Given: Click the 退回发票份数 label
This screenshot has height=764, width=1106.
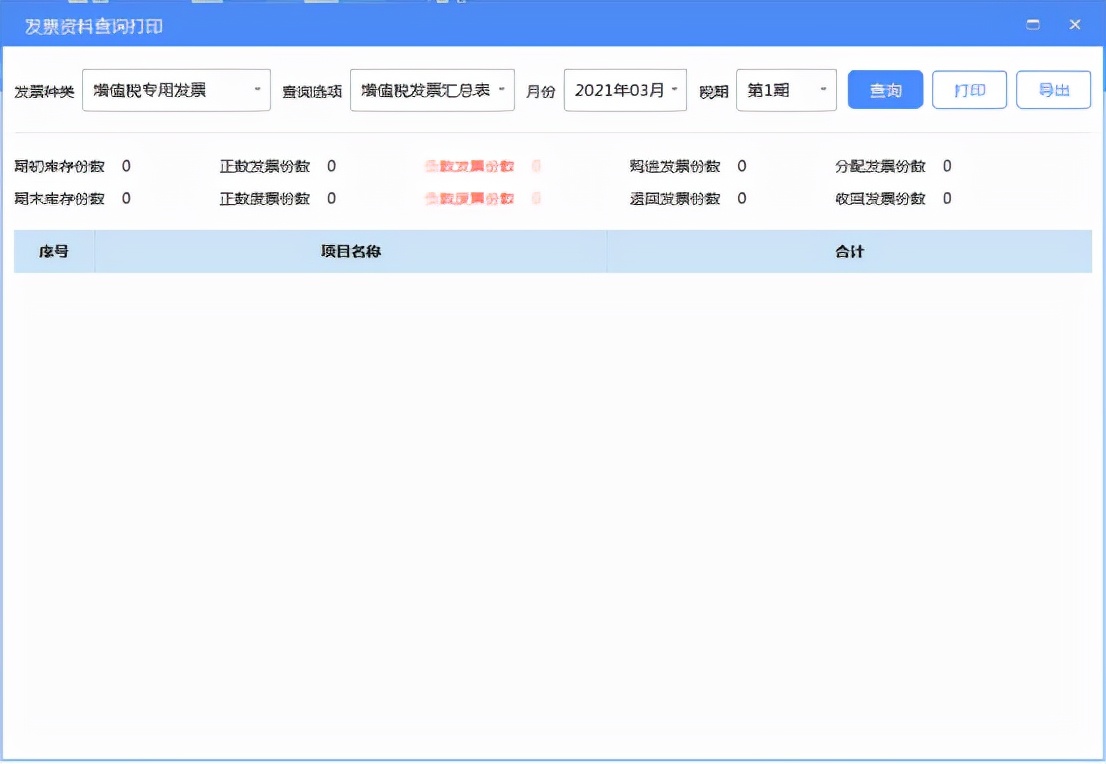Looking at the screenshot, I should (x=671, y=198).
